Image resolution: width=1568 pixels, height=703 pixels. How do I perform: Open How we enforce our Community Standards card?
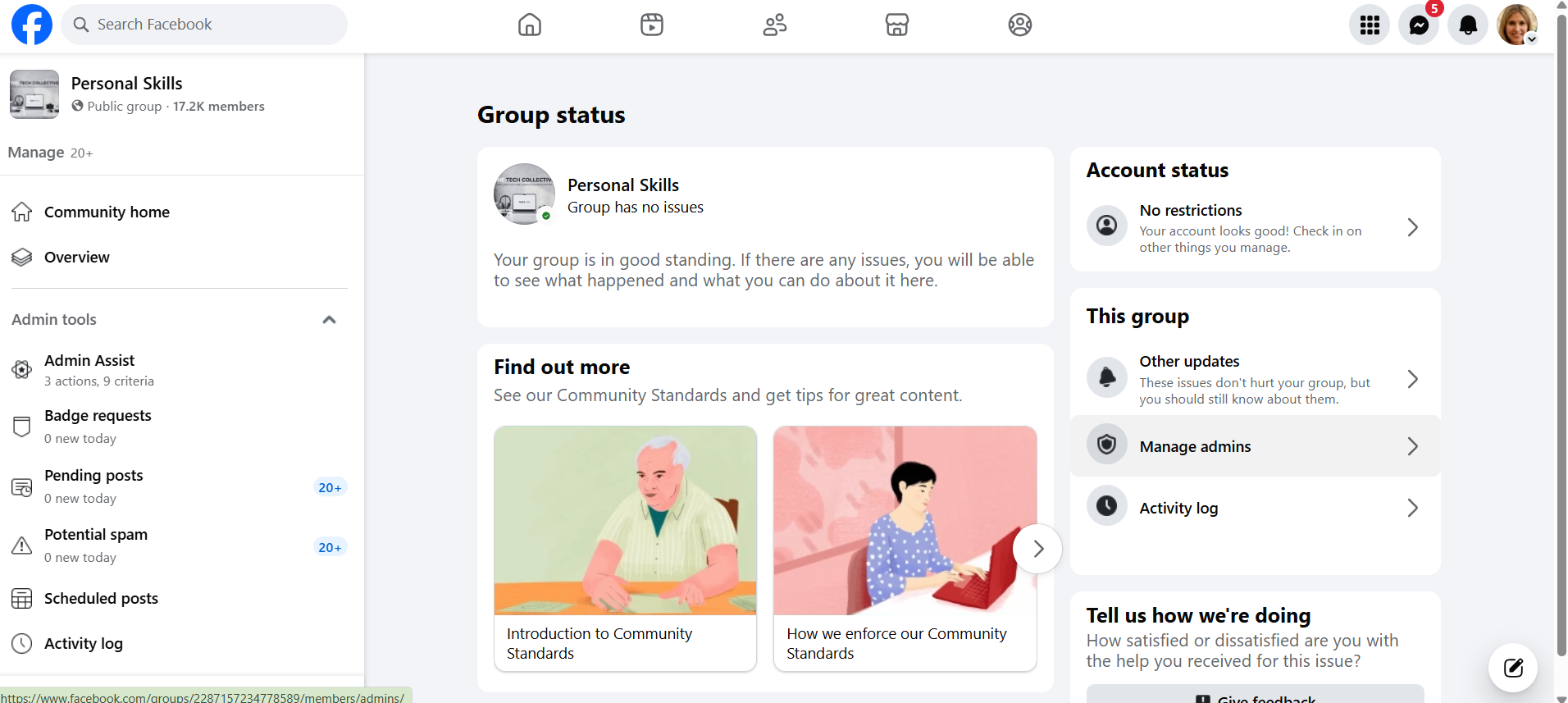coord(905,549)
